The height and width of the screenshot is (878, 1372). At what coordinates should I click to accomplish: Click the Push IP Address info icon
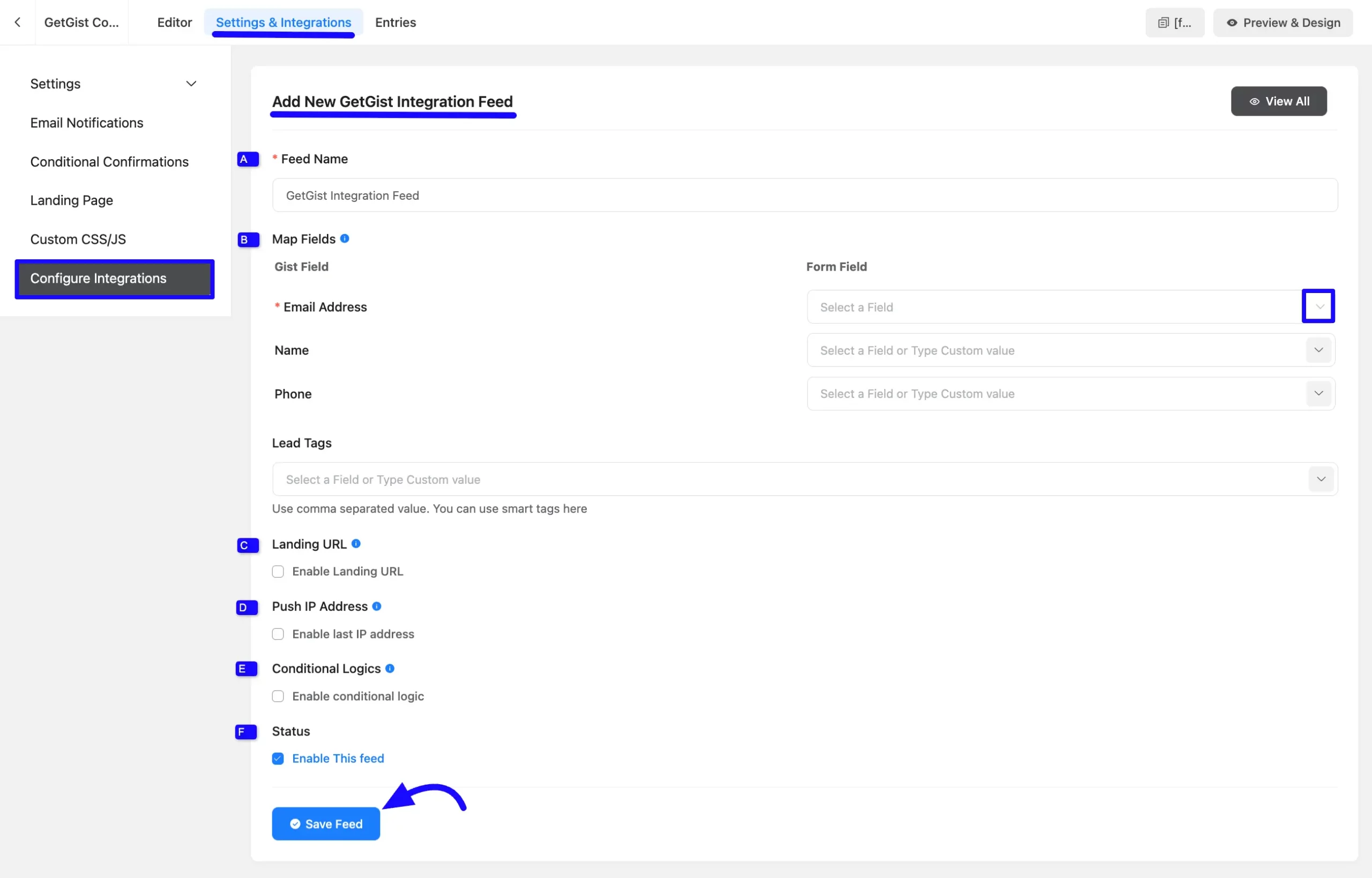[x=377, y=606]
